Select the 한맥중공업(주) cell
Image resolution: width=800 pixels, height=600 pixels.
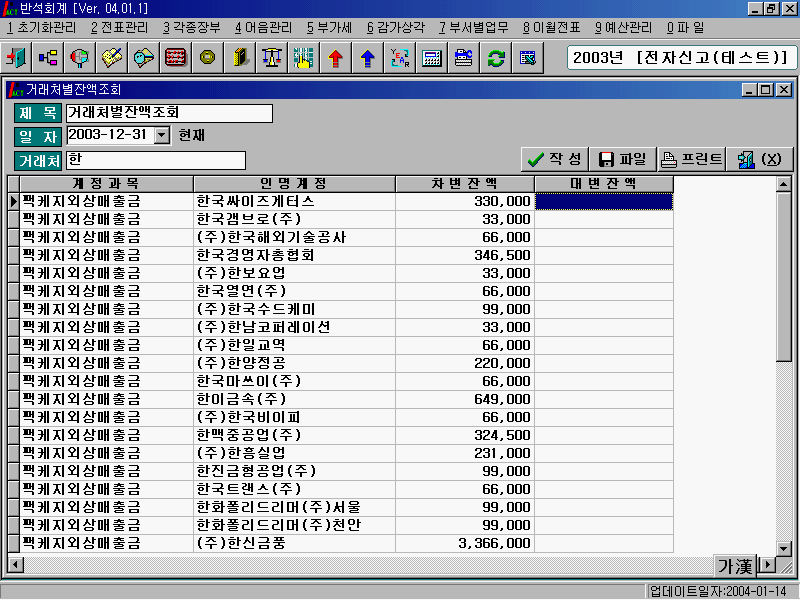[294, 435]
